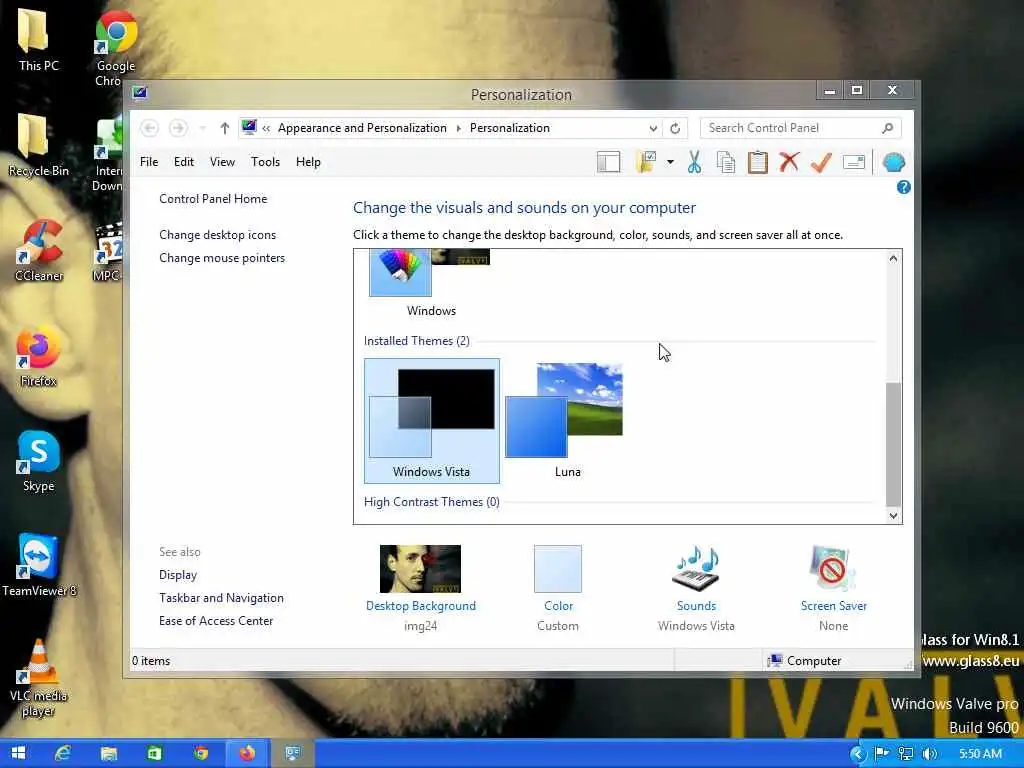Click Change mouse pointers link
1024x768 pixels.
point(222,257)
